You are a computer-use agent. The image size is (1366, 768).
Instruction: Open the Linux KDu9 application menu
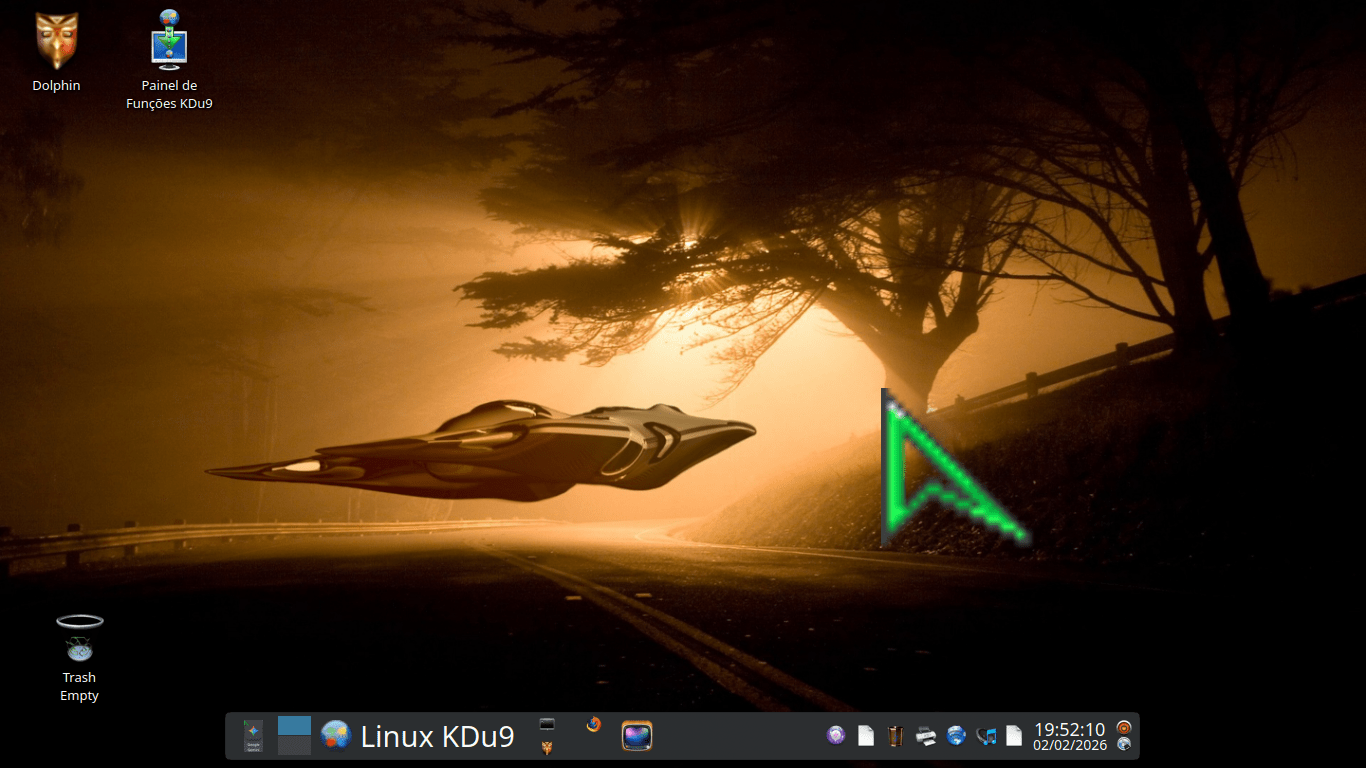pyautogui.click(x=418, y=736)
